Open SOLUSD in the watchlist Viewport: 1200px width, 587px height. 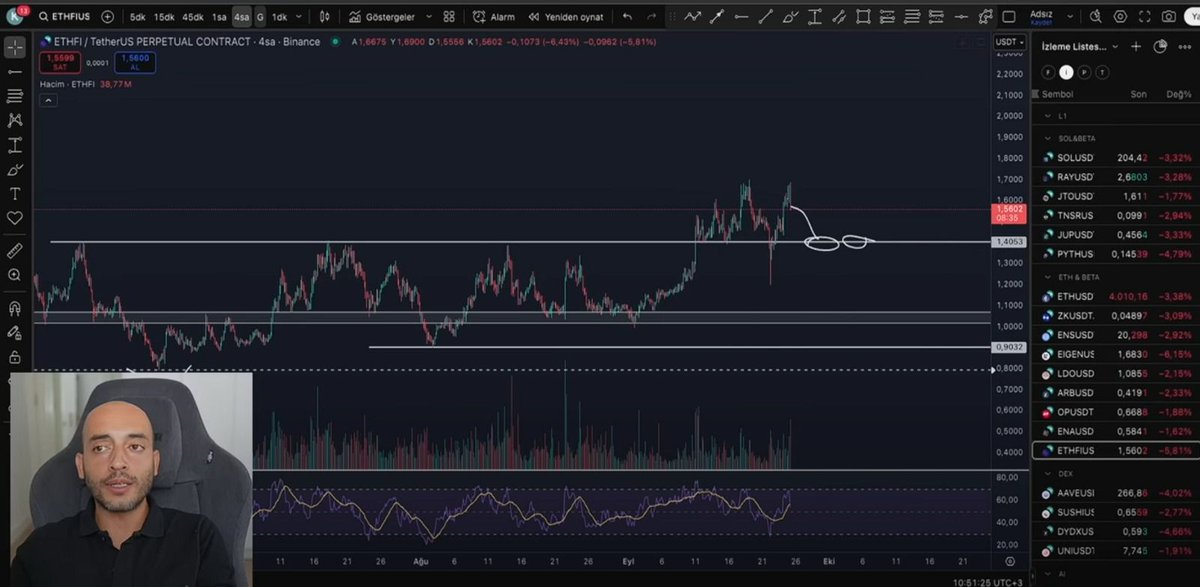1116,158
